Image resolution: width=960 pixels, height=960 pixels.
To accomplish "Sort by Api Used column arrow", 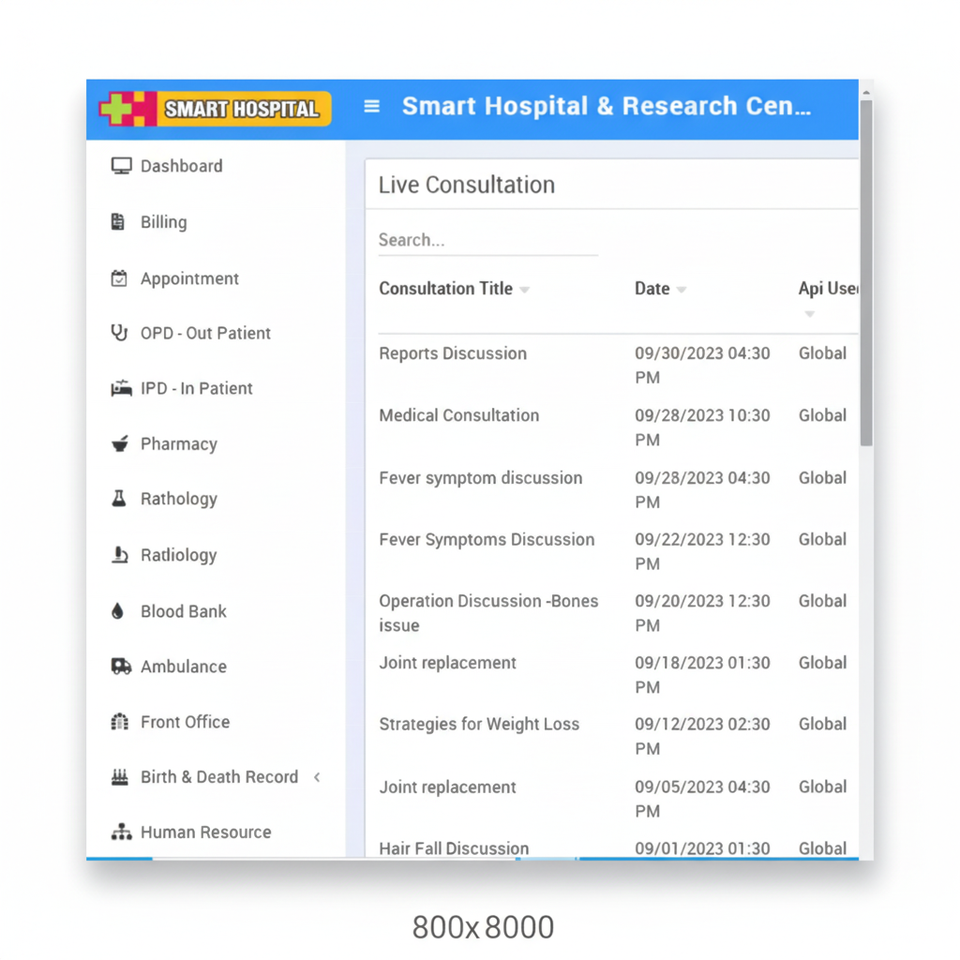I will pyautogui.click(x=809, y=314).
